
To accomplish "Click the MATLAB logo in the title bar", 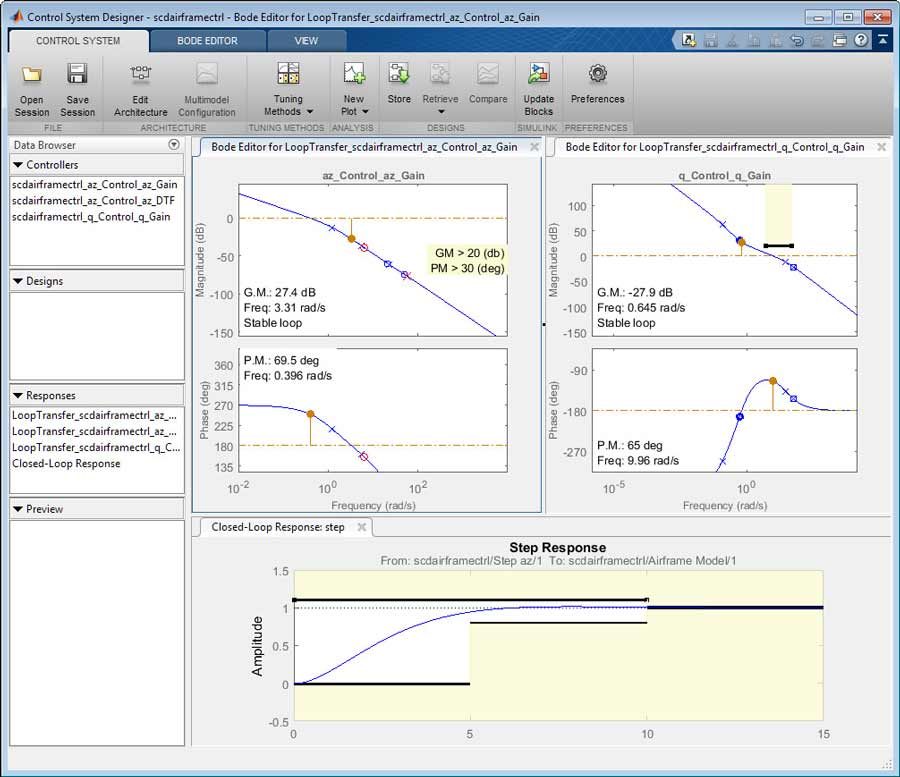I will [x=17, y=17].
